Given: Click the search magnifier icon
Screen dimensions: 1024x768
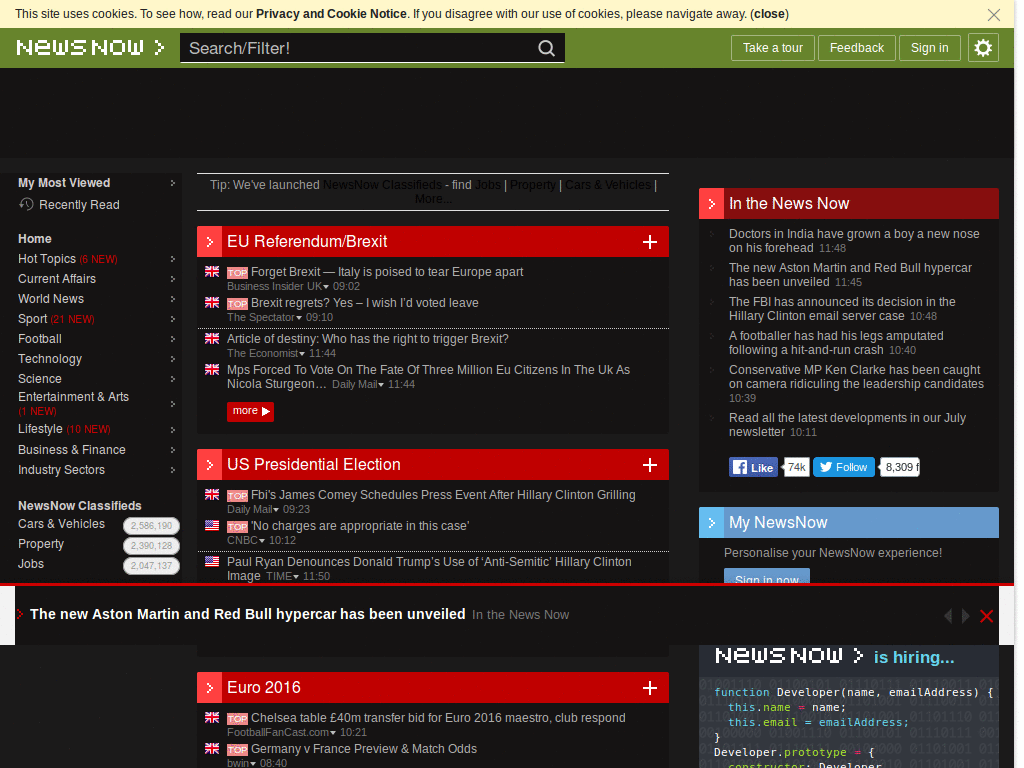Looking at the screenshot, I should point(546,48).
